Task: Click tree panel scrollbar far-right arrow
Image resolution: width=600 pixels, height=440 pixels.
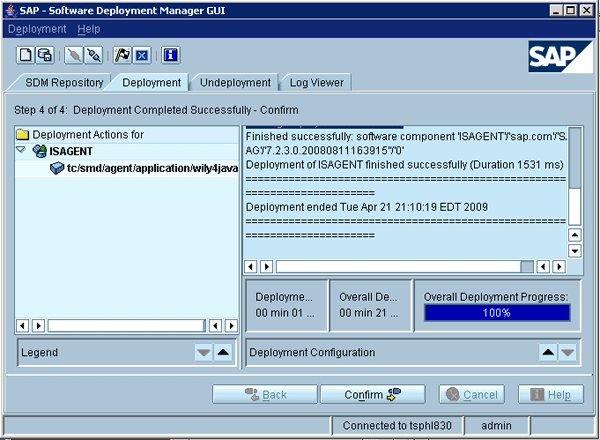Action: tap(231, 326)
